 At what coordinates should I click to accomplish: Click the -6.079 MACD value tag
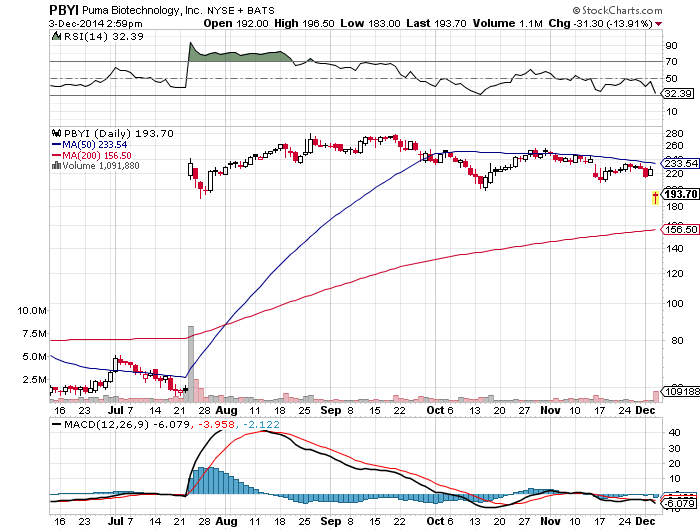coord(680,504)
